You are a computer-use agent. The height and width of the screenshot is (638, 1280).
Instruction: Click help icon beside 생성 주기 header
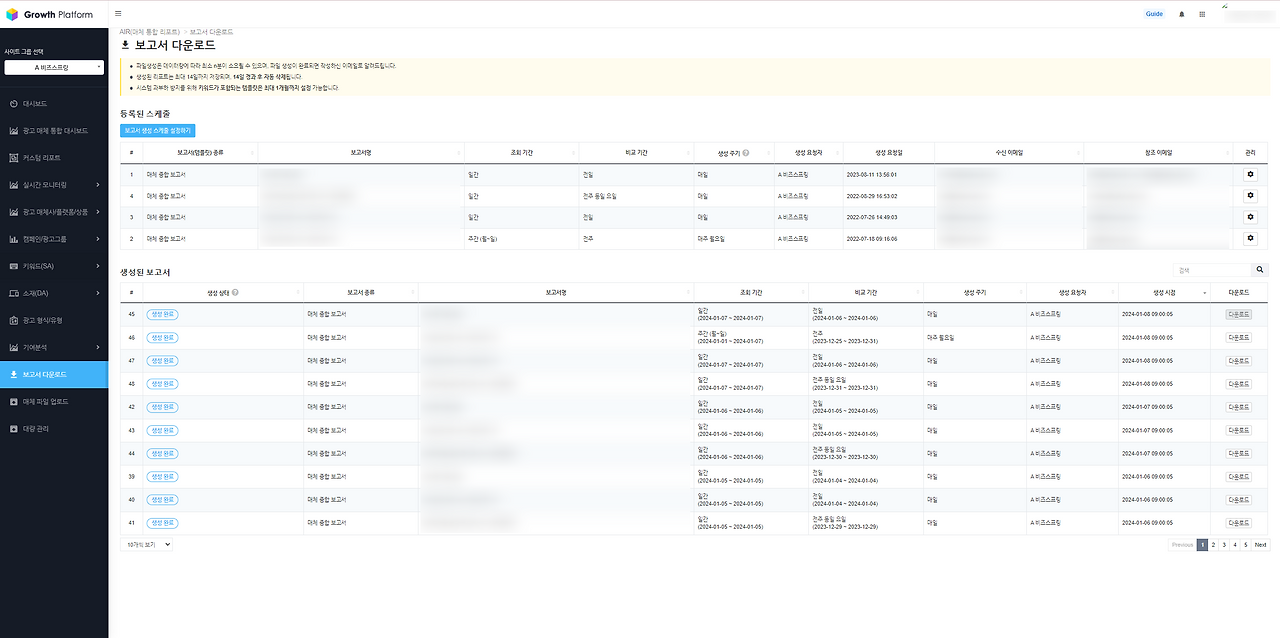[x=746, y=152]
